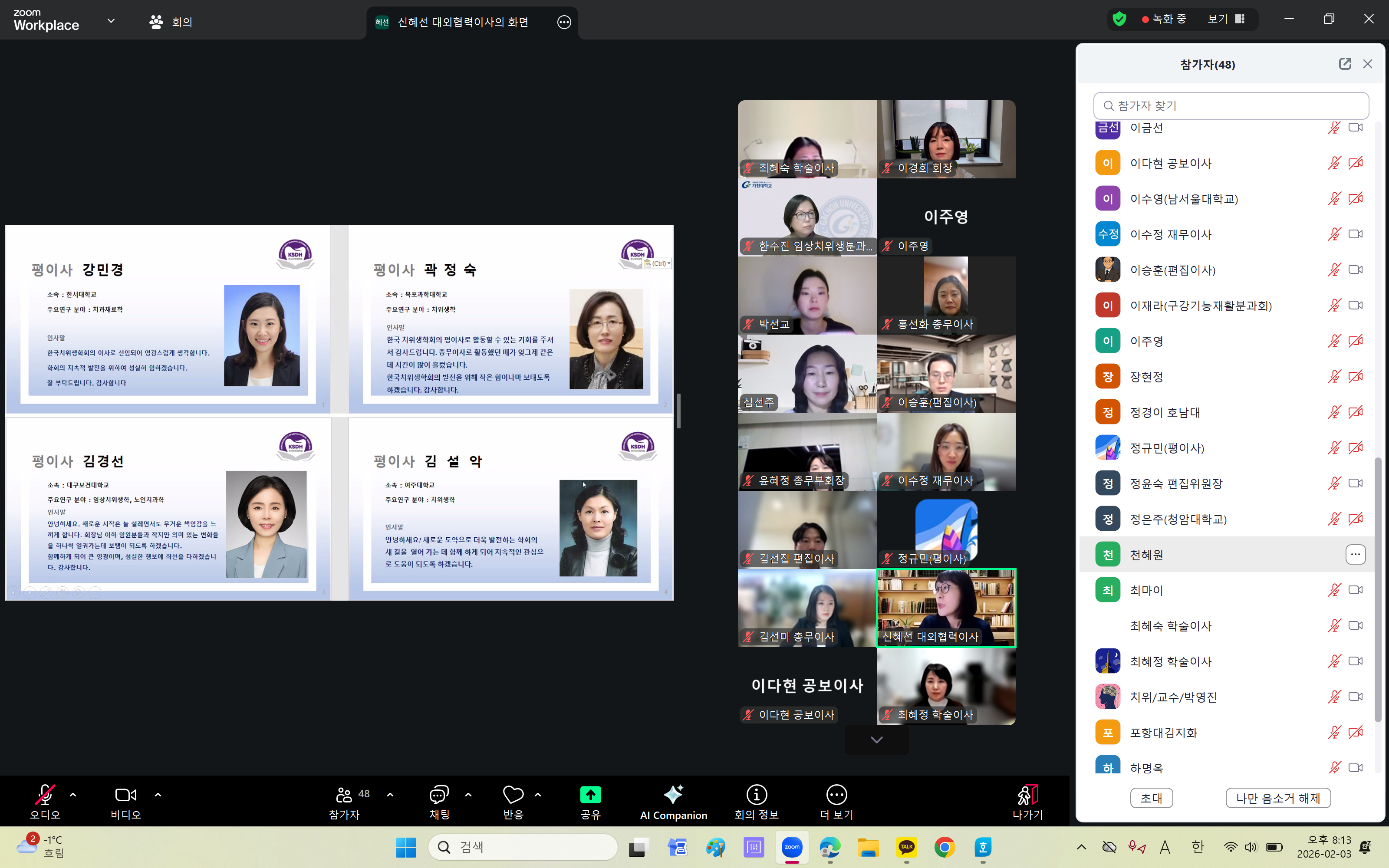Image resolution: width=1389 pixels, height=868 pixels.
Task: Switch to the Meetings tab
Action: click(x=171, y=22)
